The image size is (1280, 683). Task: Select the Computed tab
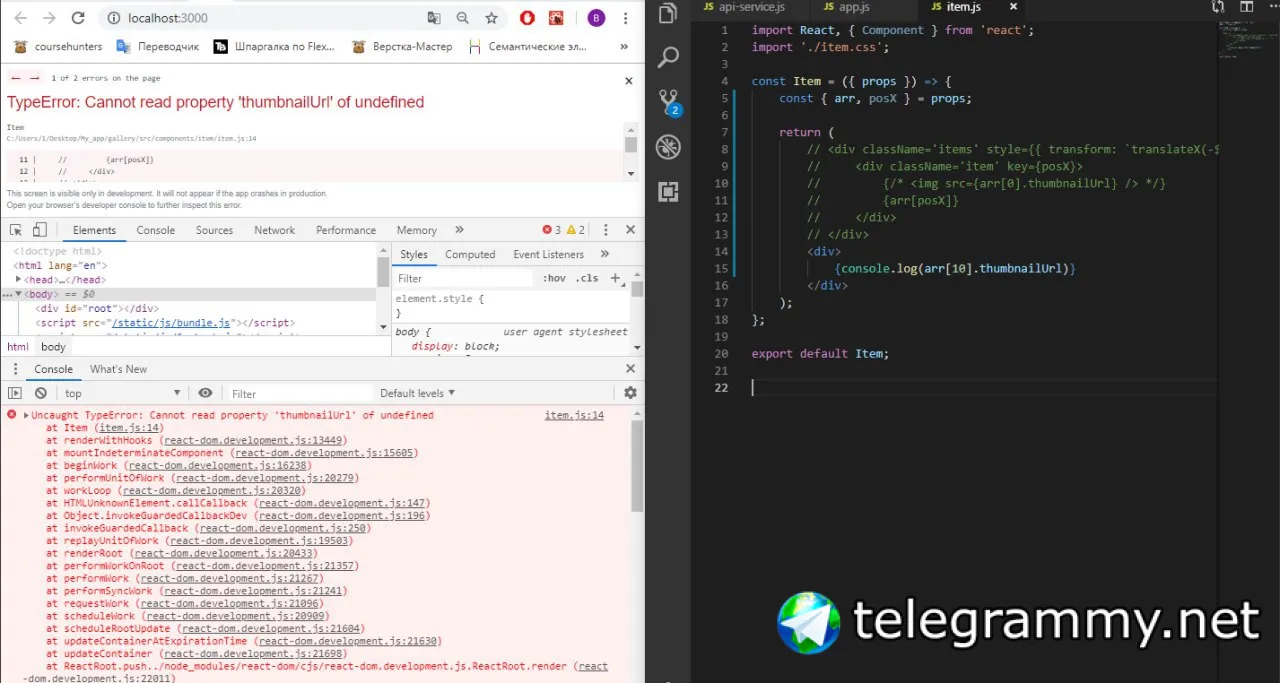pyautogui.click(x=470, y=254)
